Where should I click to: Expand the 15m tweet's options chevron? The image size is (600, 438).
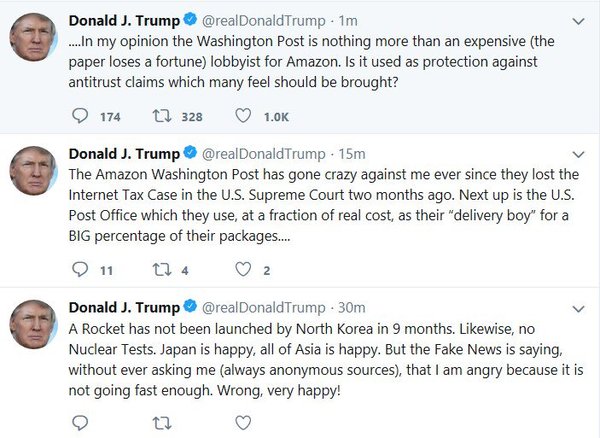coord(578,154)
